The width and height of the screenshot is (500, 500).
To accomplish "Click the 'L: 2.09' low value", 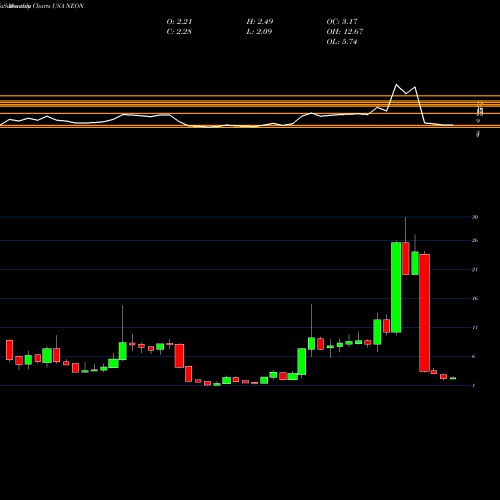I will 259,31.
